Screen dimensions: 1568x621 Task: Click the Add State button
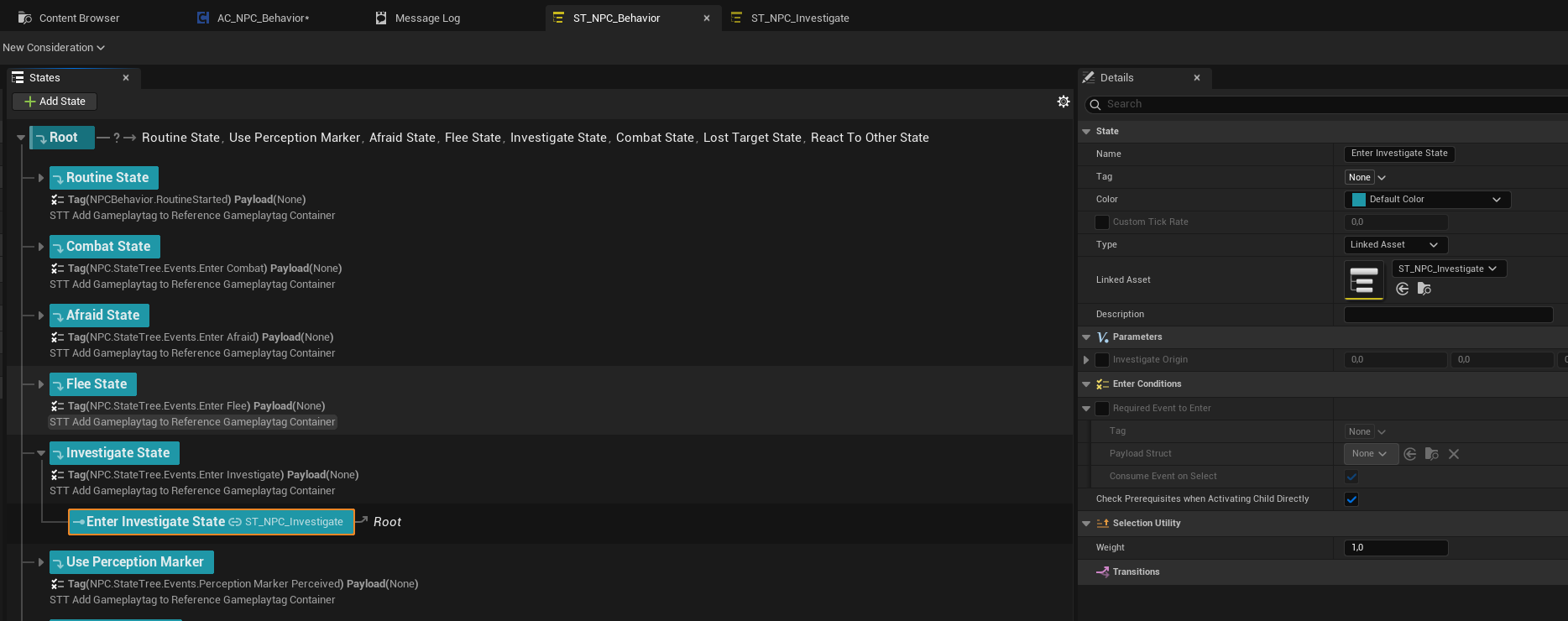(55, 102)
